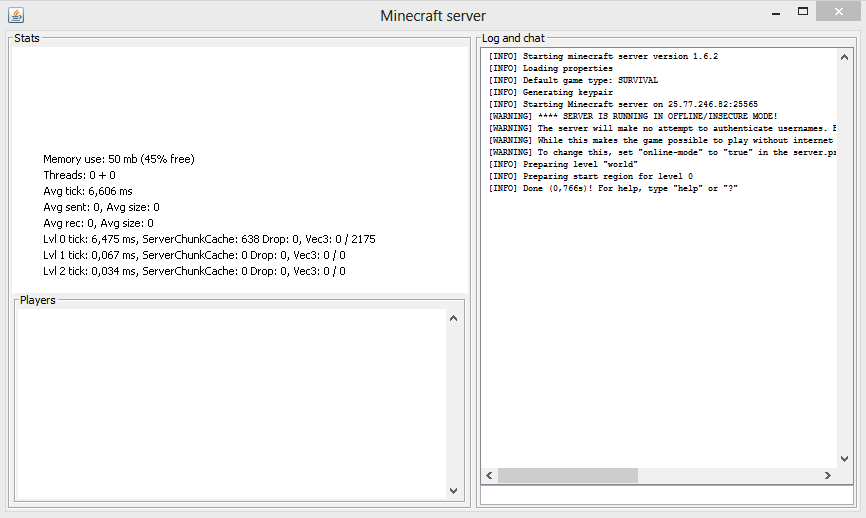Click the empty Players list box
The width and height of the screenshot is (866, 518).
tap(231, 404)
